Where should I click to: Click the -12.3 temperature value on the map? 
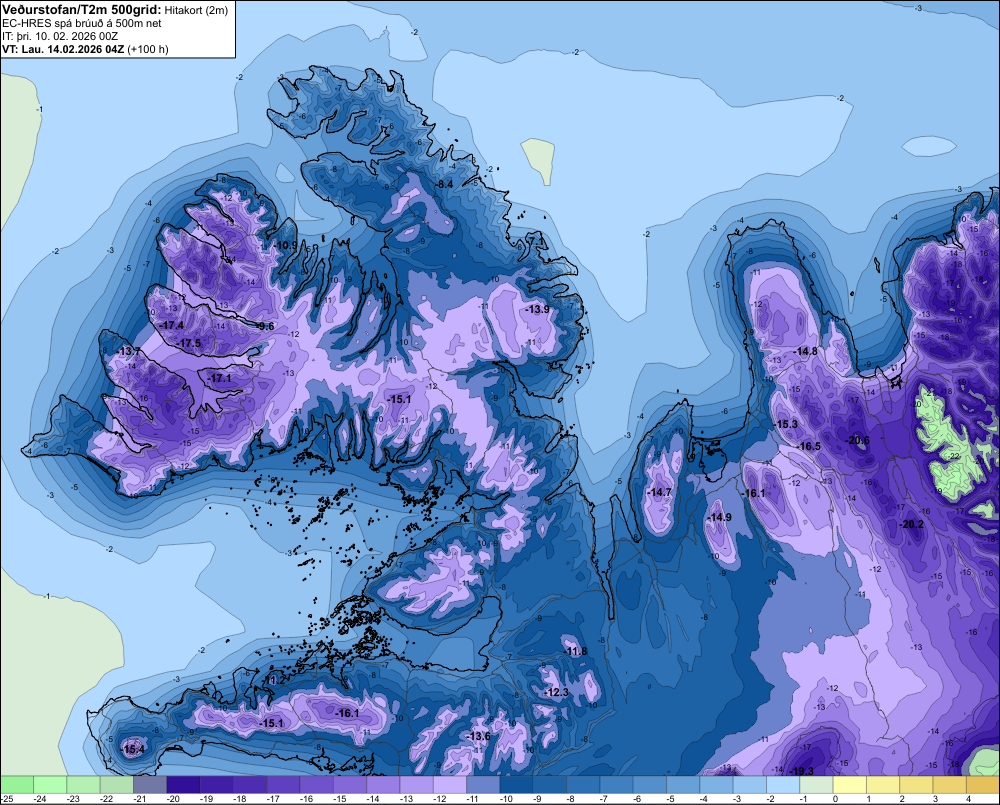[x=555, y=693]
